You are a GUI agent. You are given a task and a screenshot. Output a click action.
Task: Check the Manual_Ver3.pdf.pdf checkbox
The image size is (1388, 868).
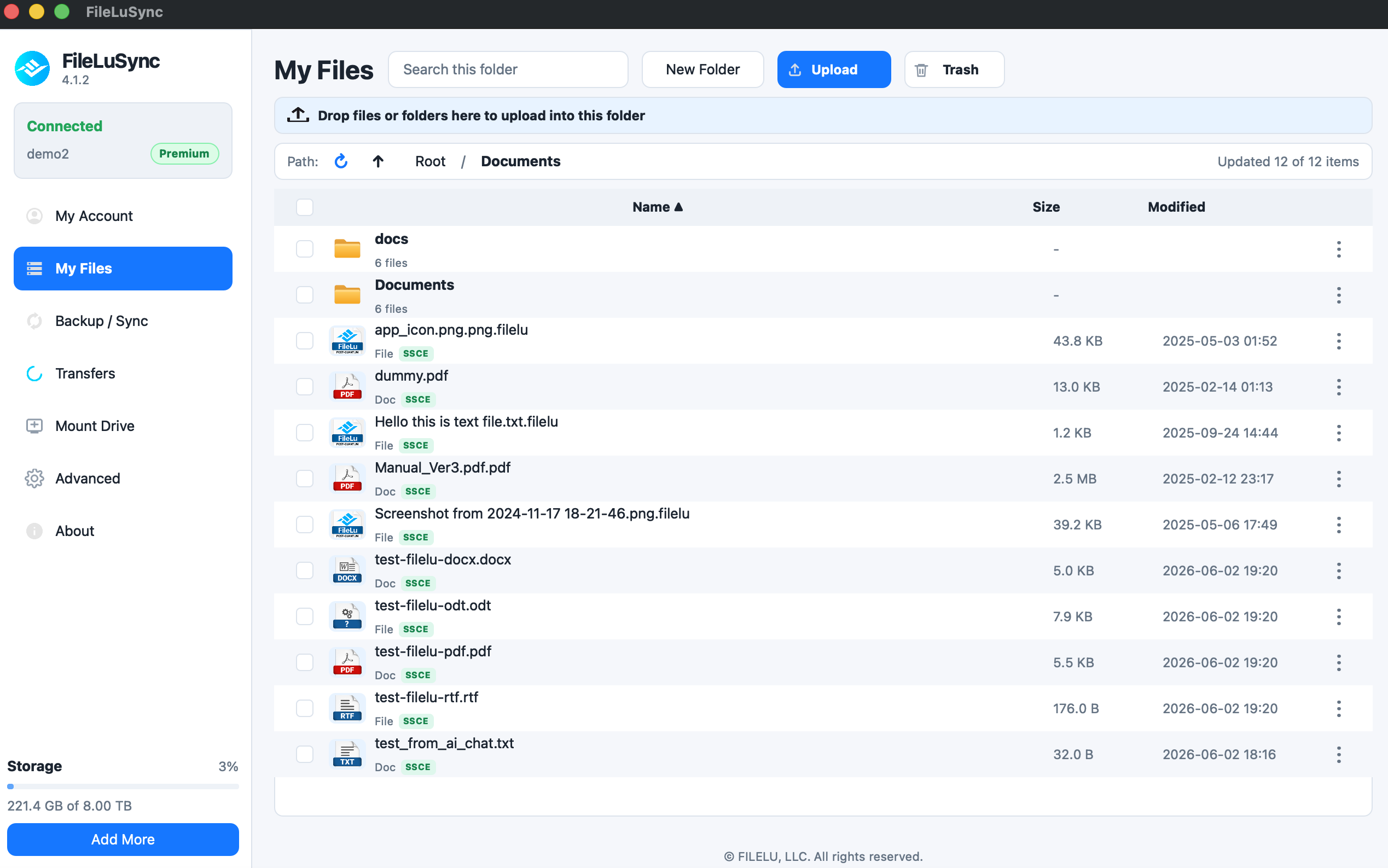point(304,478)
